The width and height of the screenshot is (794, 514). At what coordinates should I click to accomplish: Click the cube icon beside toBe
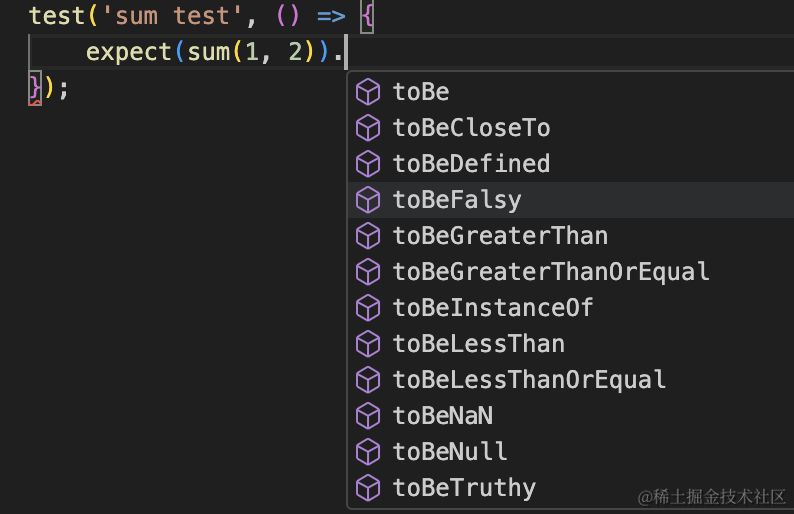(368, 92)
